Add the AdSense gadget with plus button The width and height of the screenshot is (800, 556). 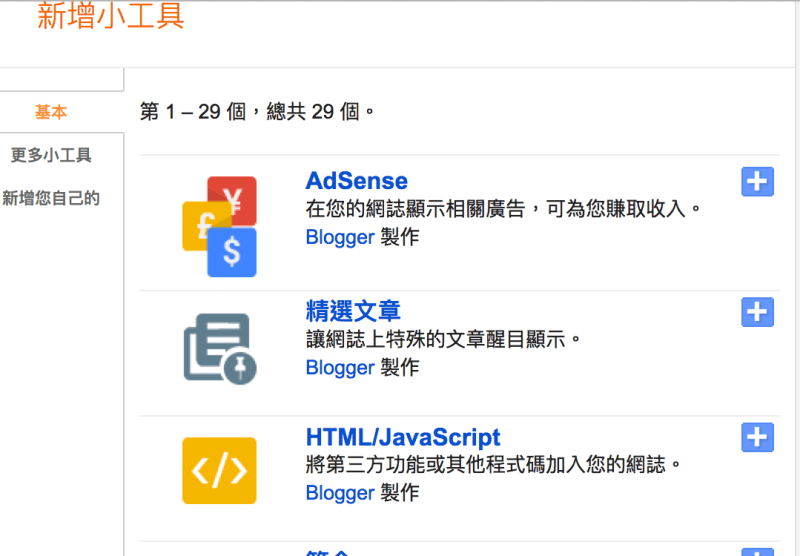(757, 182)
